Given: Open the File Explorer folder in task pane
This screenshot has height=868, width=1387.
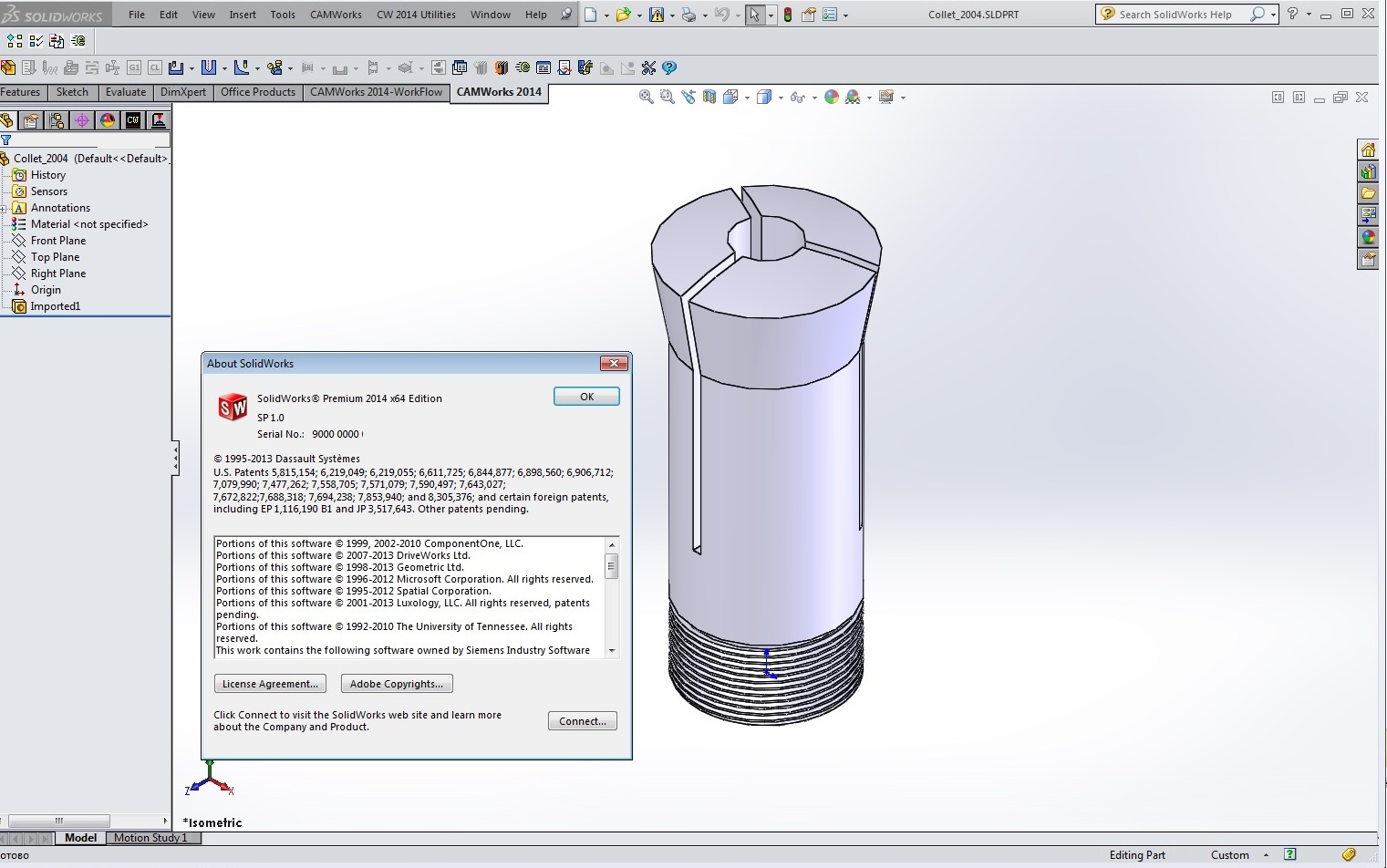Looking at the screenshot, I should (1368, 193).
